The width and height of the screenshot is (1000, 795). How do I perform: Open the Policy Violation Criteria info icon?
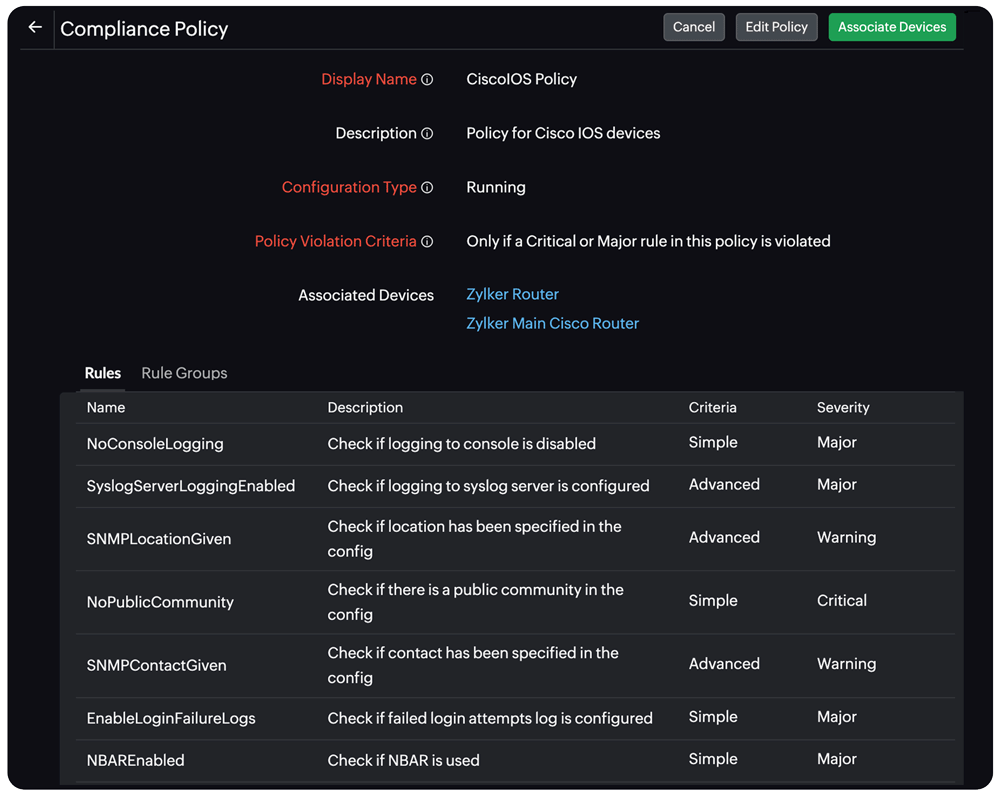[x=428, y=241]
